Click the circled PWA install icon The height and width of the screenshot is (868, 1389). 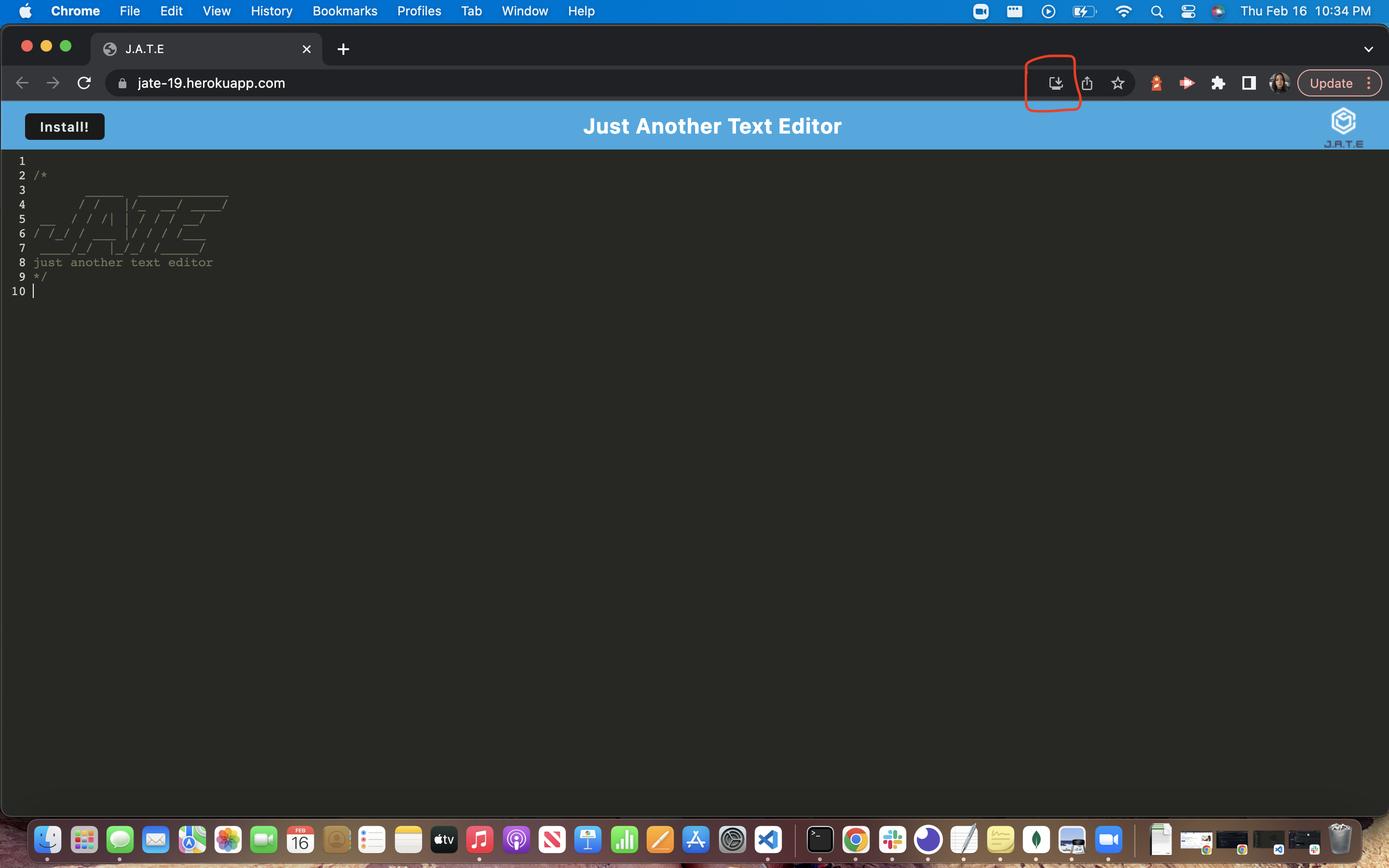[x=1056, y=82]
